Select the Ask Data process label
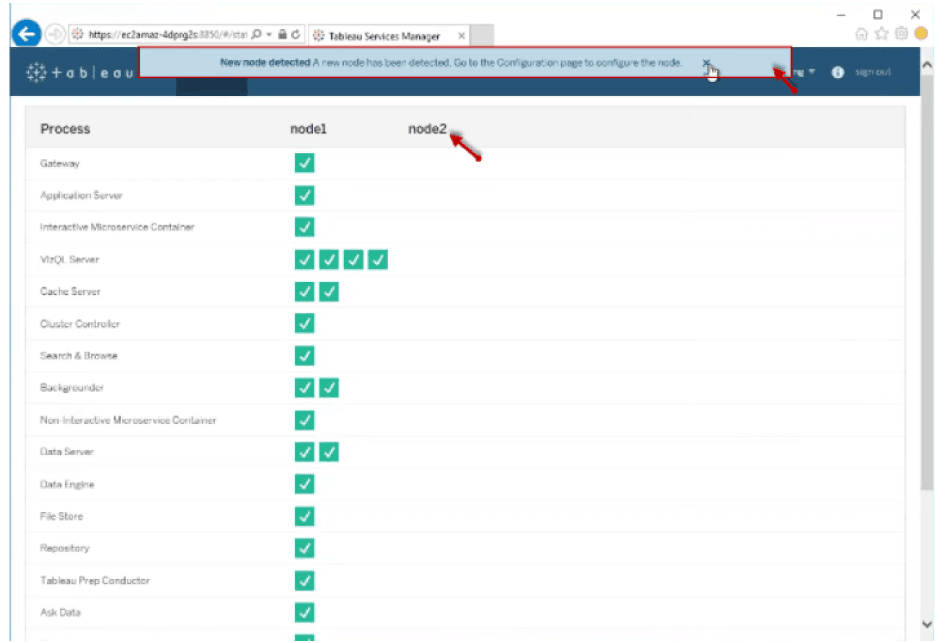 (x=60, y=613)
